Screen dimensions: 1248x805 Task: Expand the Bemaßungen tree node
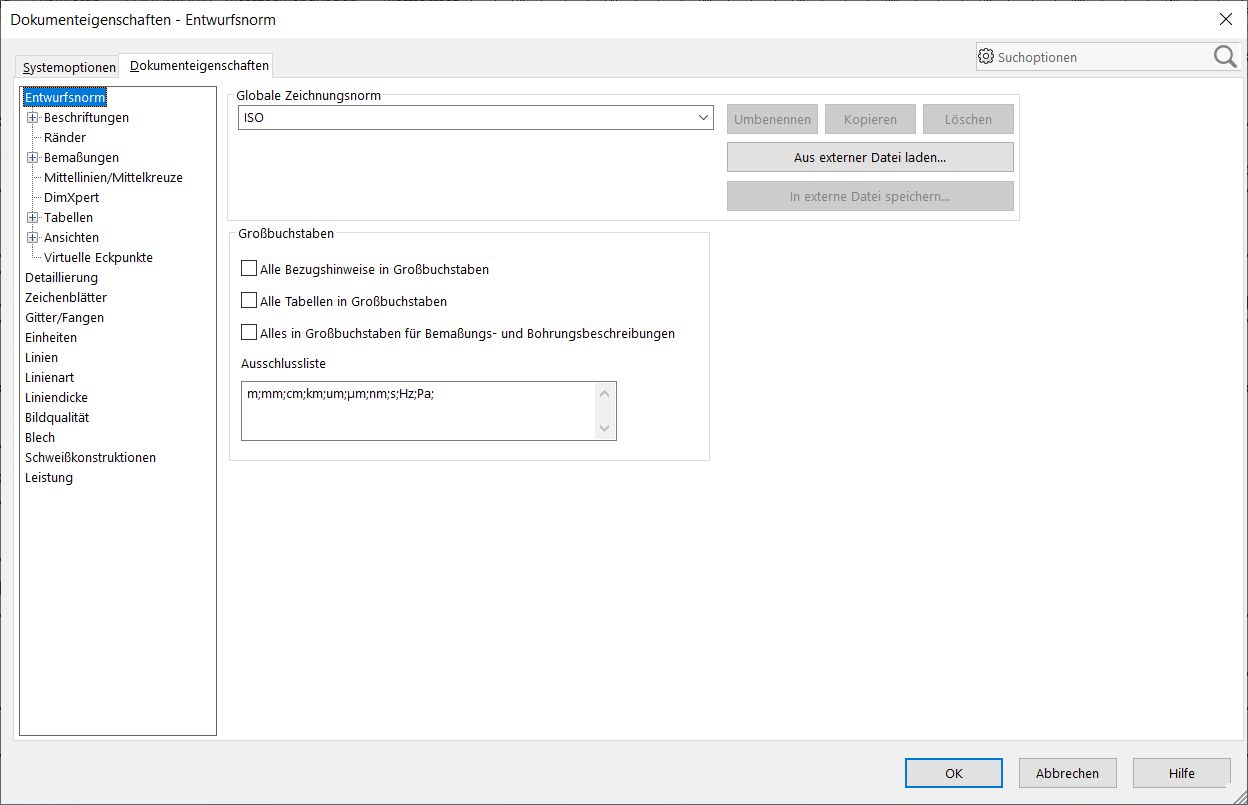(33, 158)
